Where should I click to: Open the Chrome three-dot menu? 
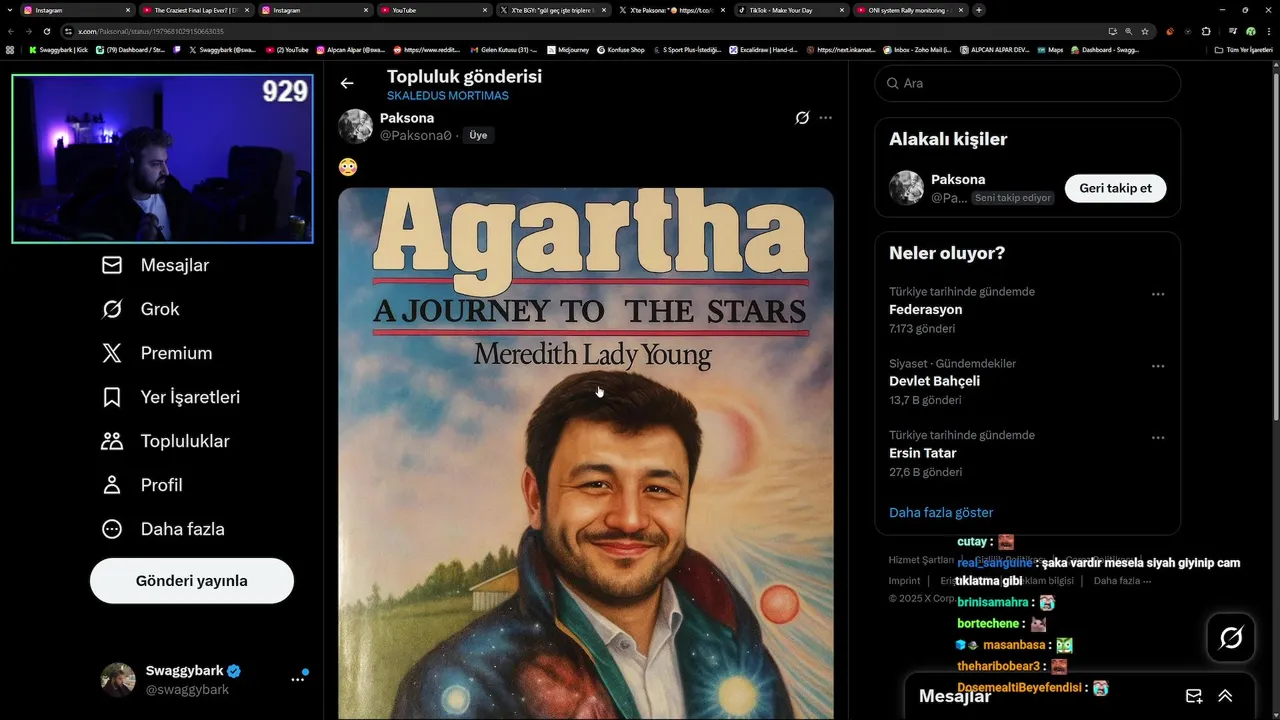[x=1268, y=31]
